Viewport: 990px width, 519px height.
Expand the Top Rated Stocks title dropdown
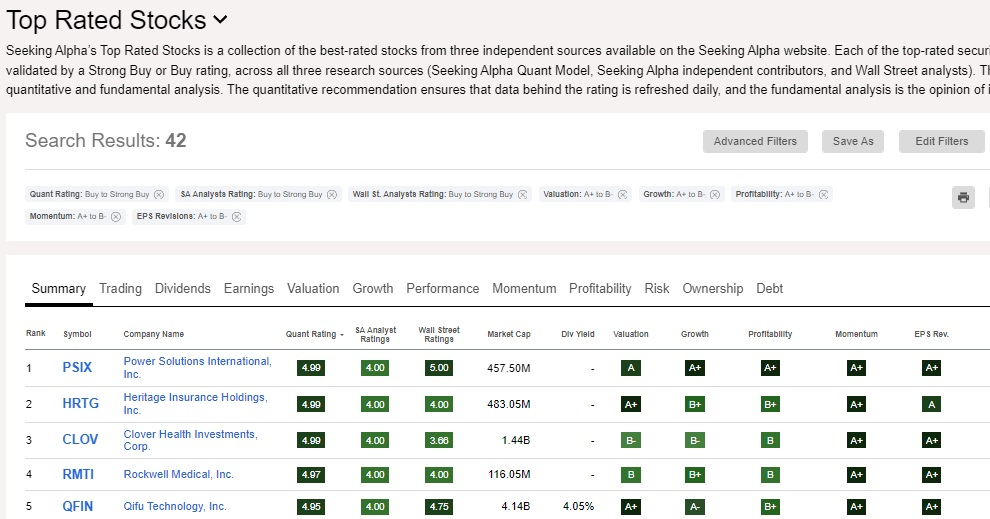pyautogui.click(x=220, y=20)
